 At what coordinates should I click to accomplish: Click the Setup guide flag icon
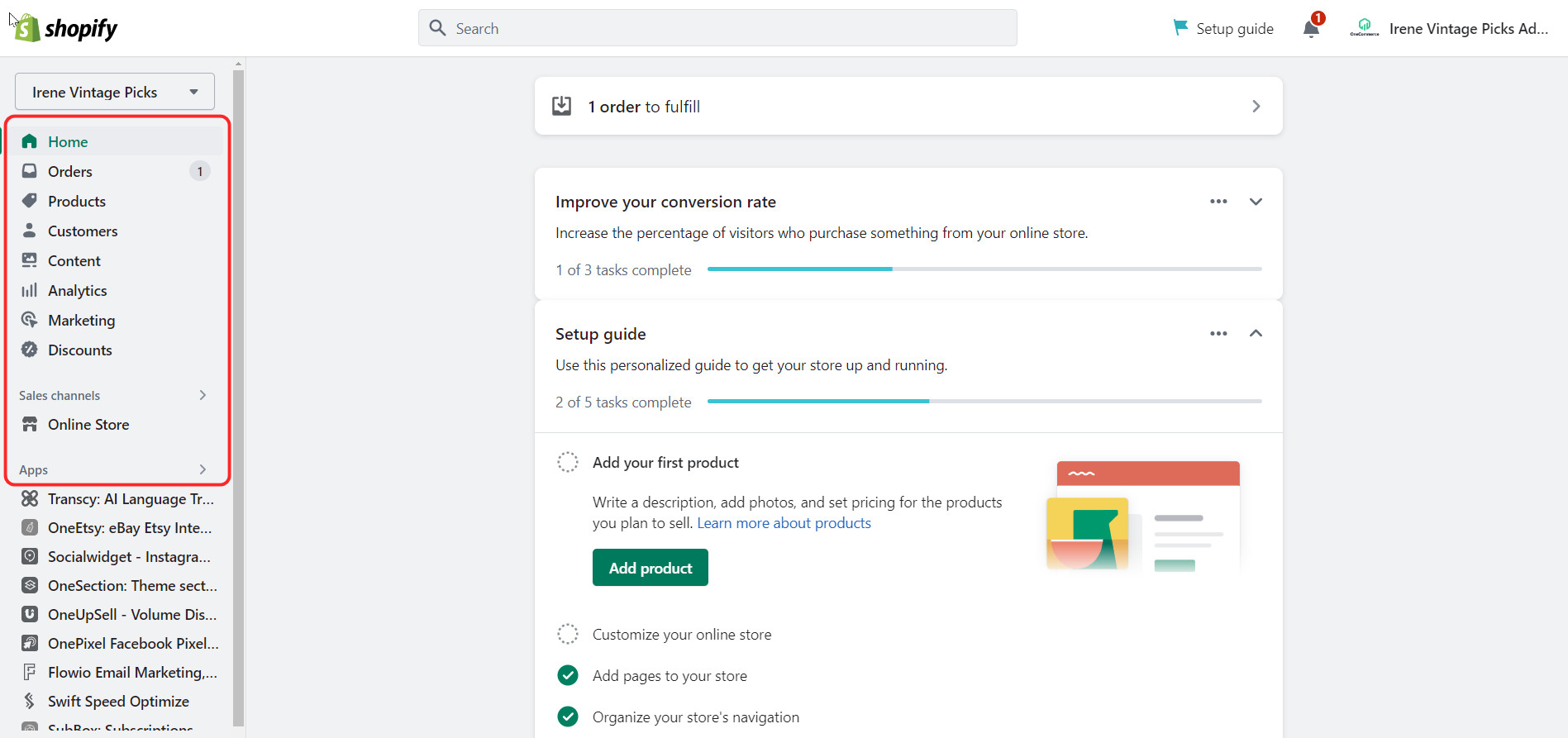click(x=1180, y=27)
